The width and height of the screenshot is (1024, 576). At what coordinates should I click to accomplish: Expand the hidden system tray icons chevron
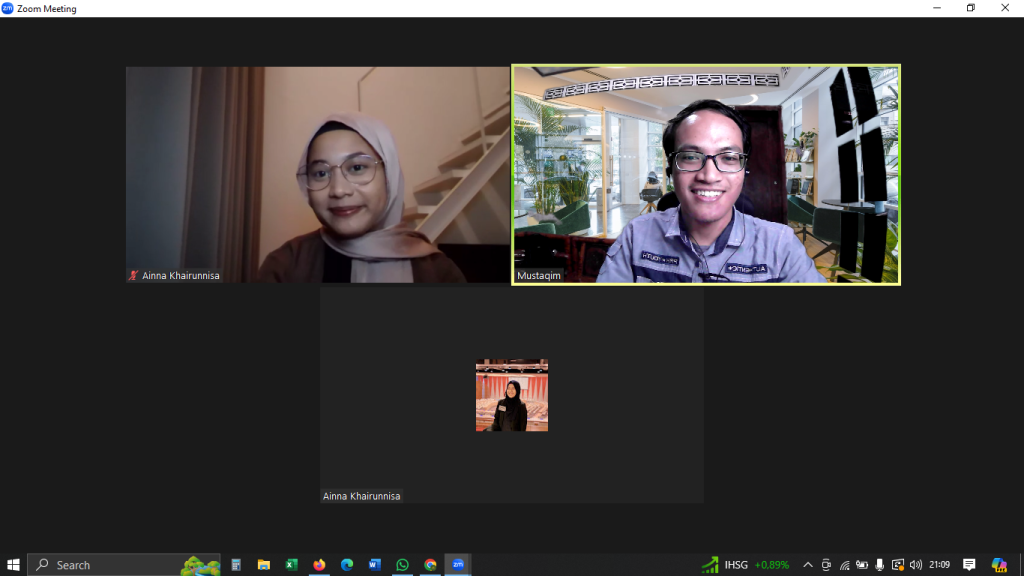click(x=808, y=565)
